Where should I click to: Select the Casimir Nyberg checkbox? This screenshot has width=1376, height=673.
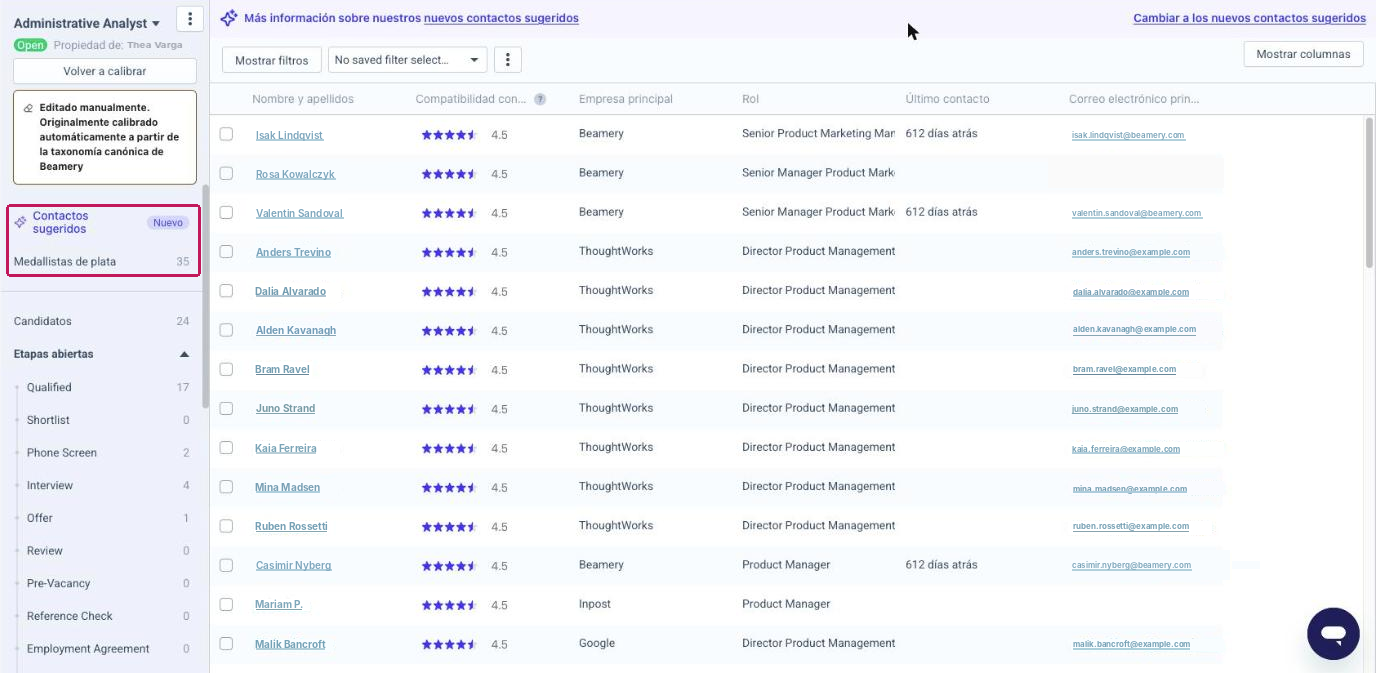pos(226,565)
